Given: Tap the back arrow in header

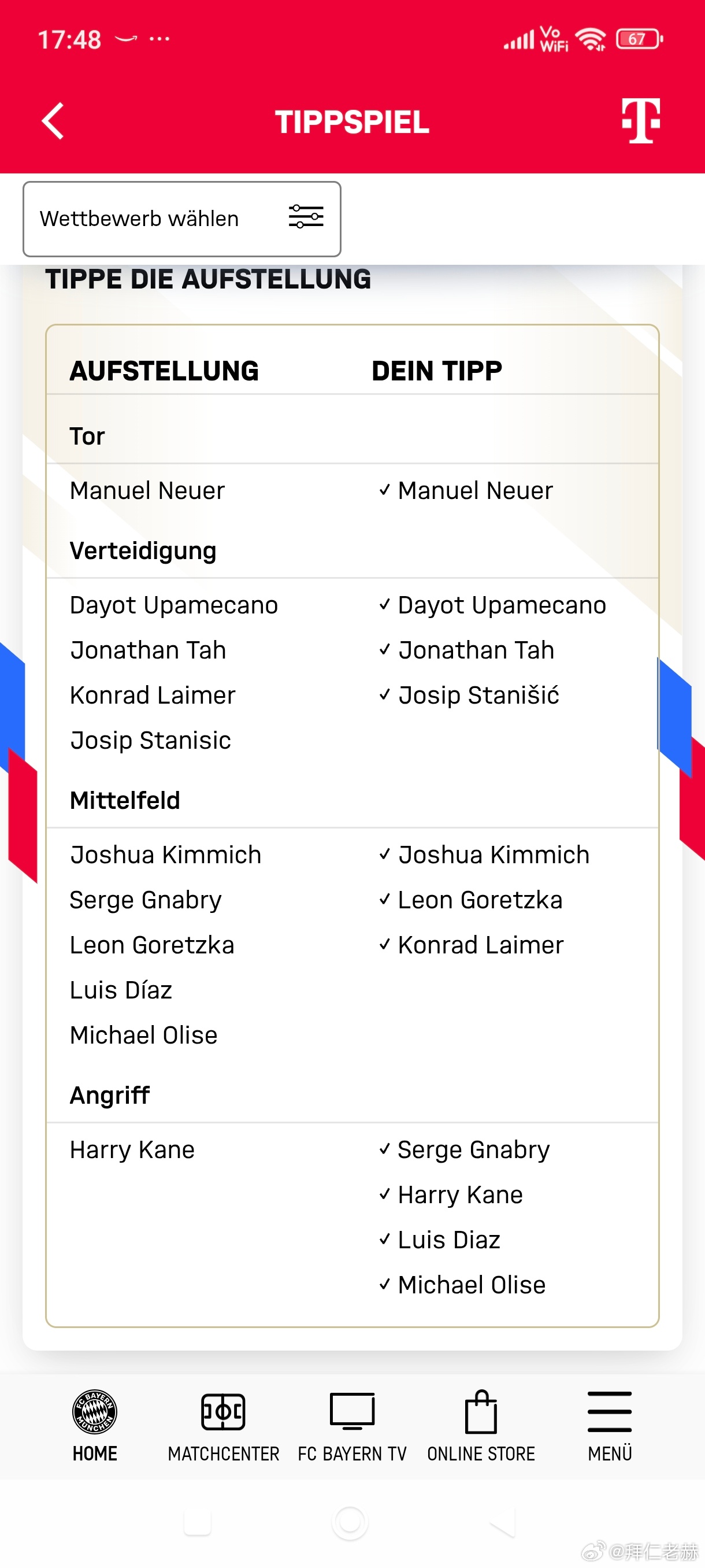Looking at the screenshot, I should point(53,121).
